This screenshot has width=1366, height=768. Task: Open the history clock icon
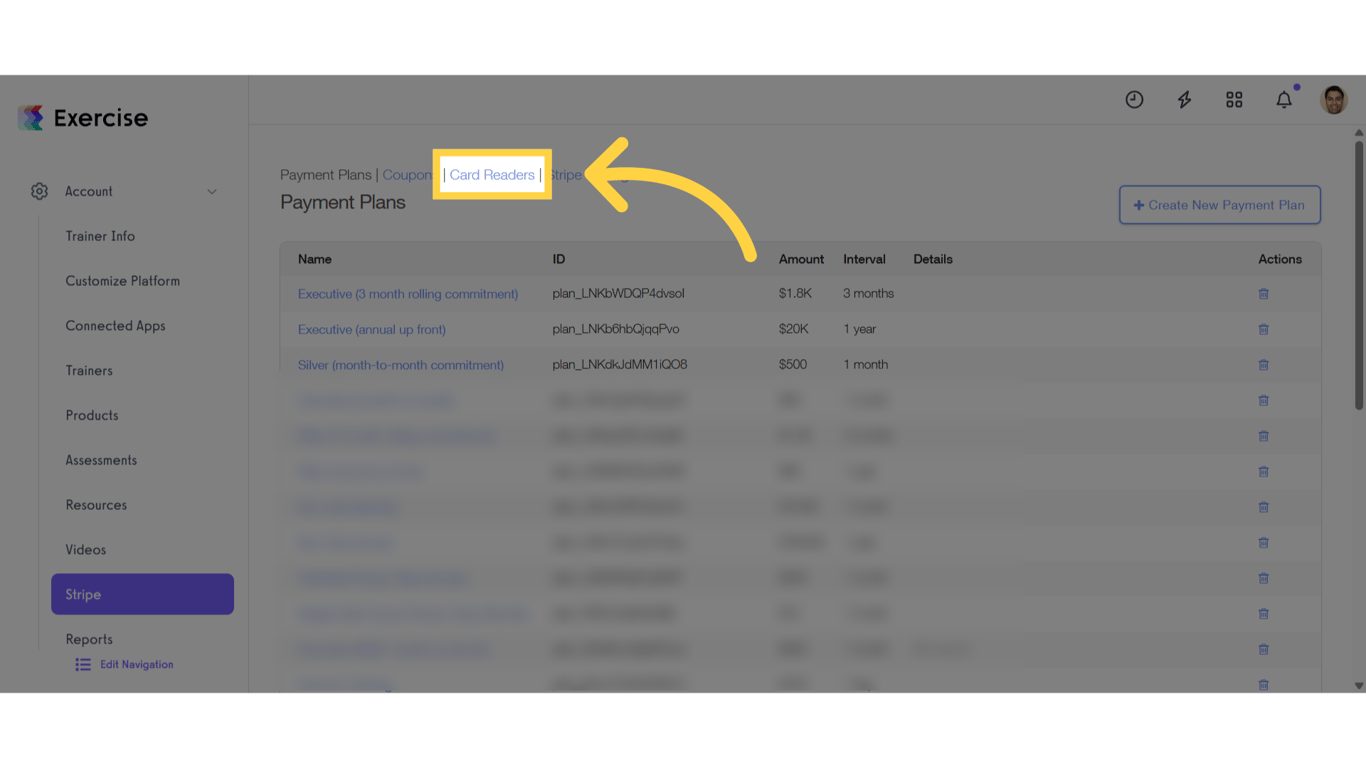coord(1134,100)
